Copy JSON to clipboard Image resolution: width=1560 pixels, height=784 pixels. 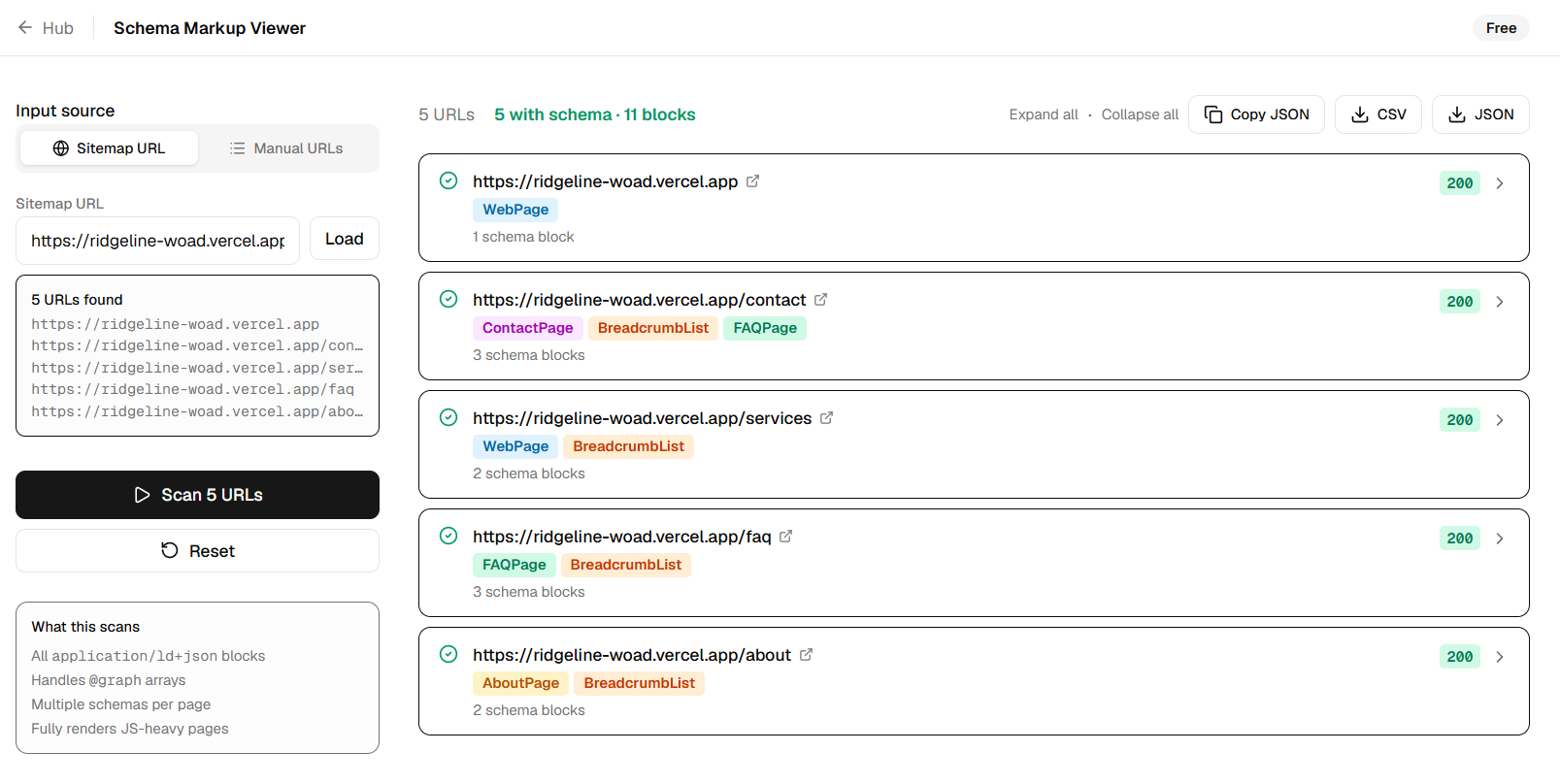1256,114
